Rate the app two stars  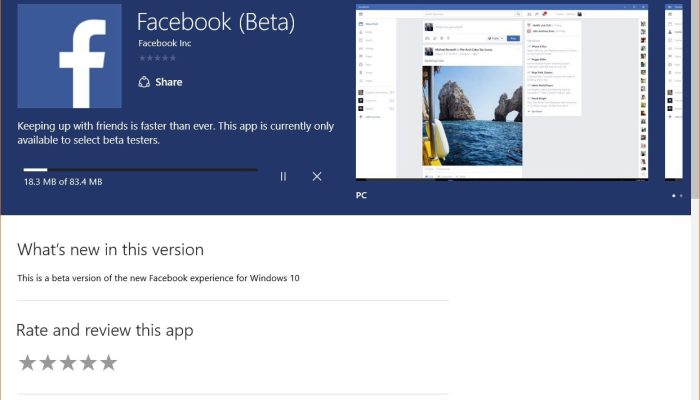pyautogui.click(x=47, y=363)
